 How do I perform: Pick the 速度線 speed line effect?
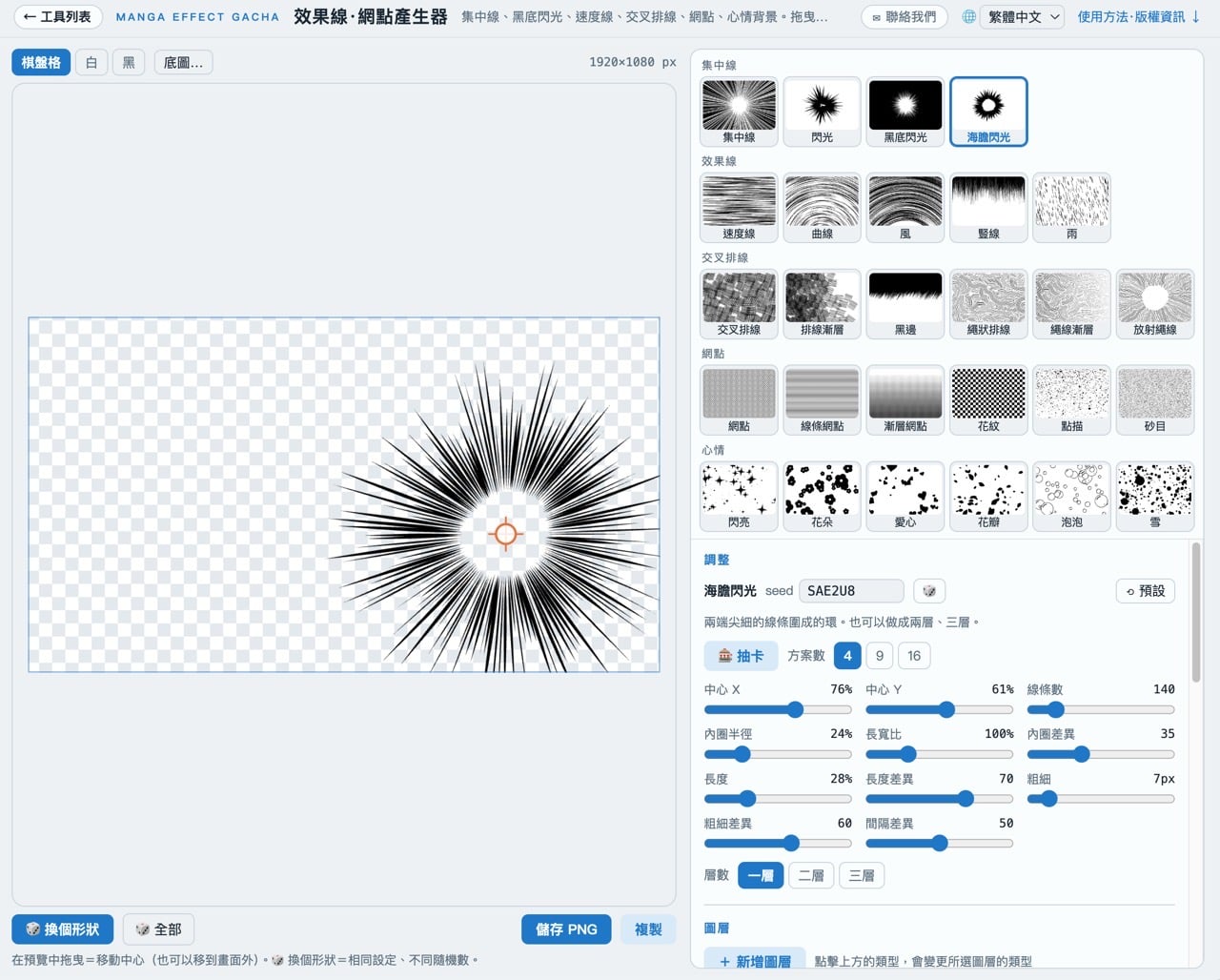click(739, 208)
